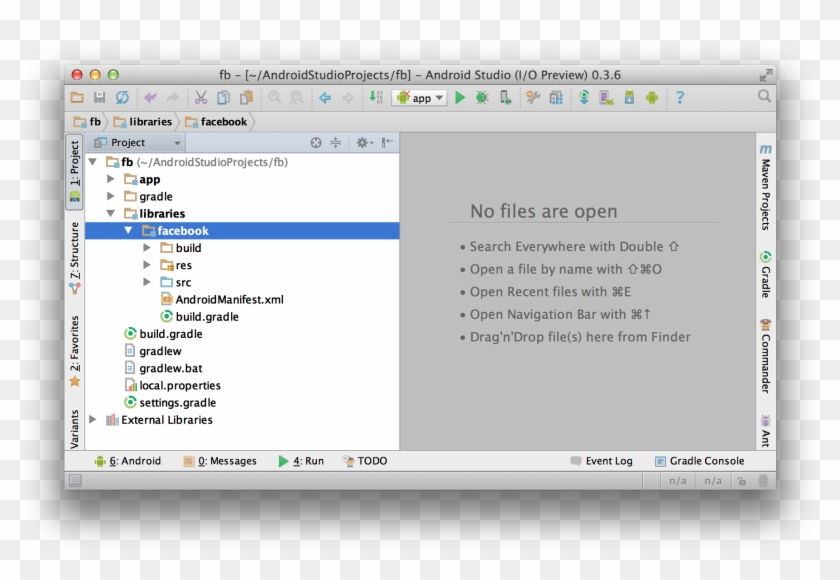The width and height of the screenshot is (840, 580).
Task: Click the Copy icon in toolbar
Action: point(223,97)
